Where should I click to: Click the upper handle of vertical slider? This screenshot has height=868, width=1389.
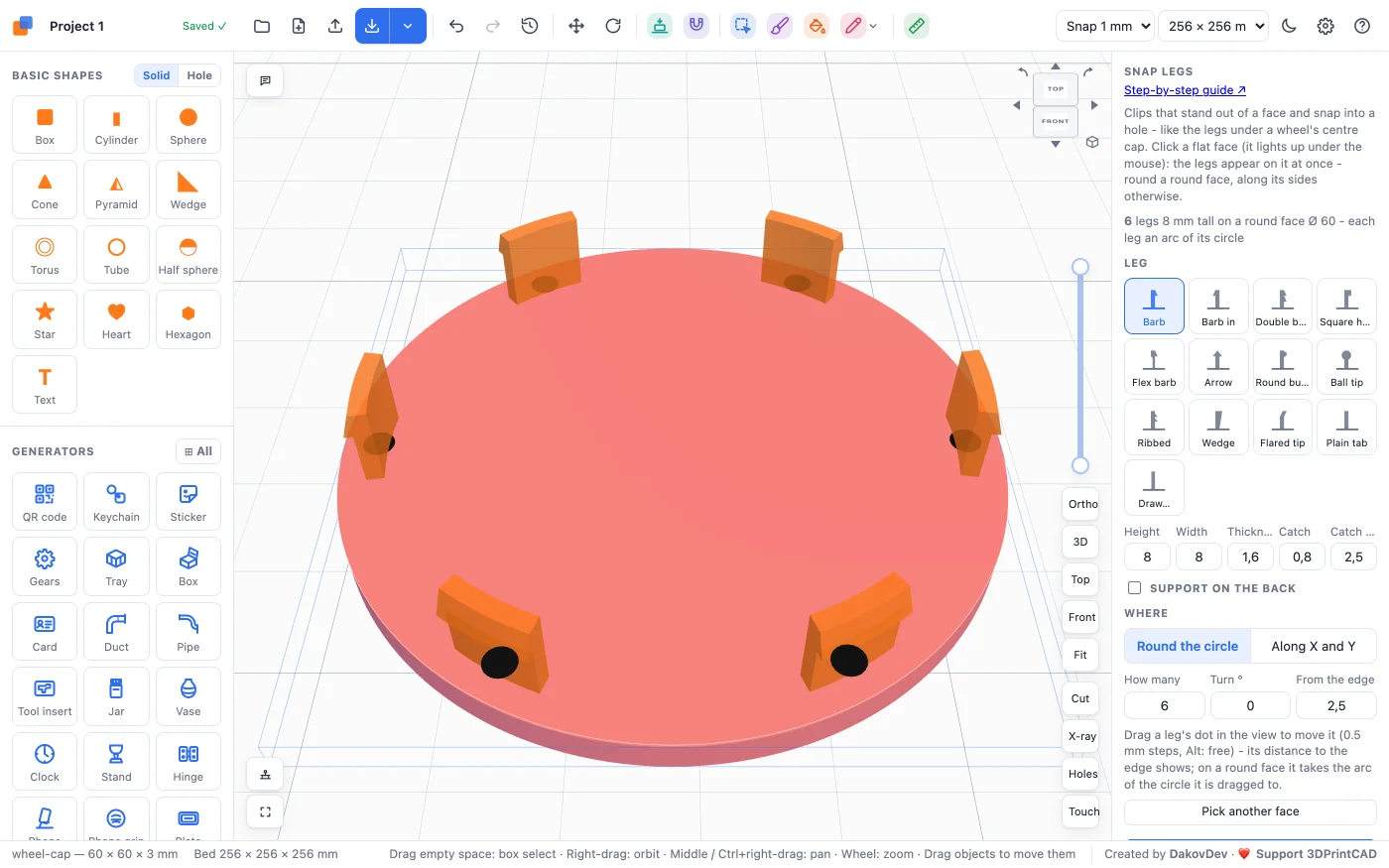pos(1080,267)
